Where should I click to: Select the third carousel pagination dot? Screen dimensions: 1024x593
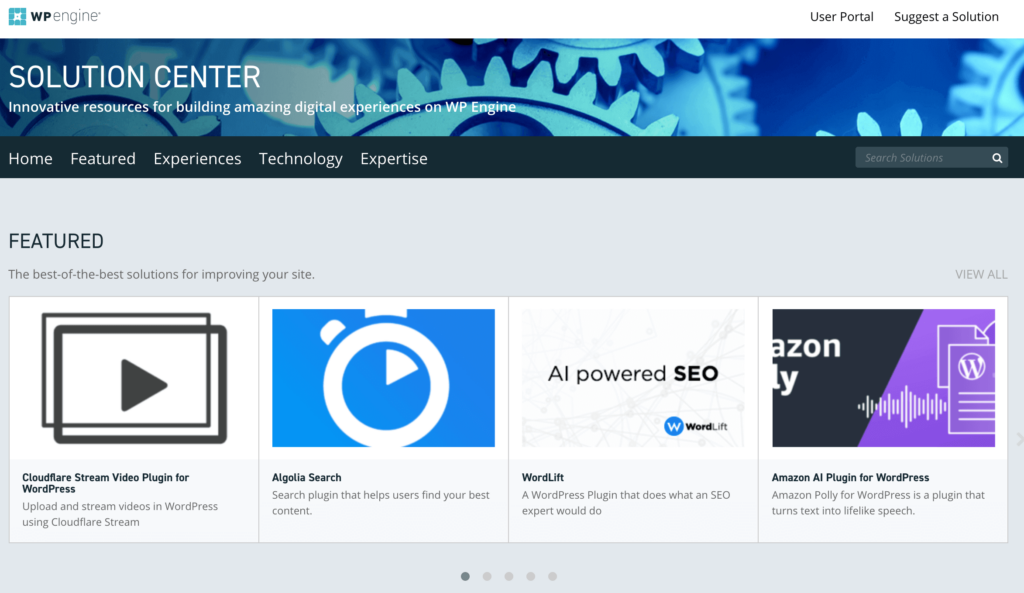(x=509, y=576)
